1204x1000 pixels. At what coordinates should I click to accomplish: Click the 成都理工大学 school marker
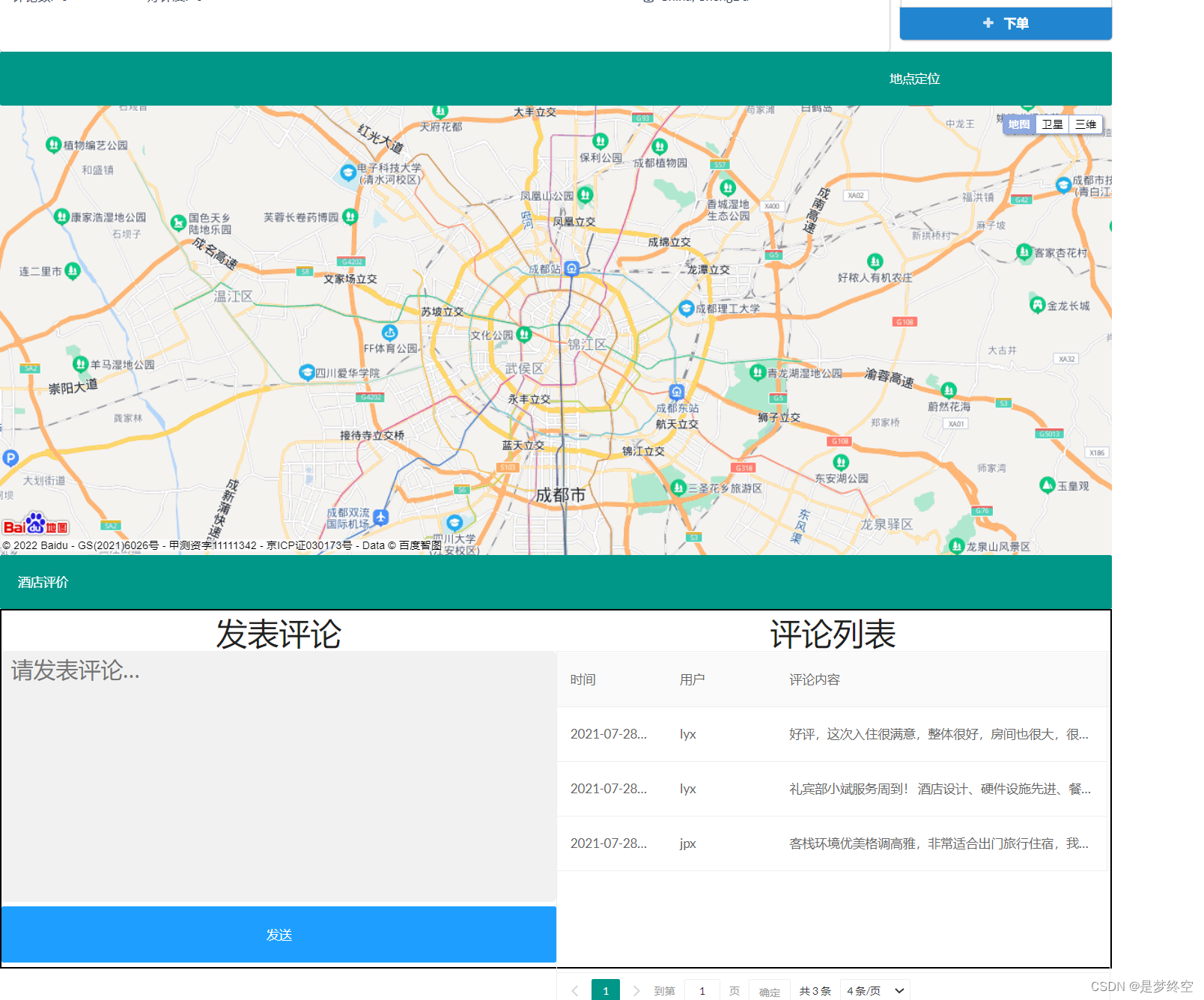(x=686, y=308)
